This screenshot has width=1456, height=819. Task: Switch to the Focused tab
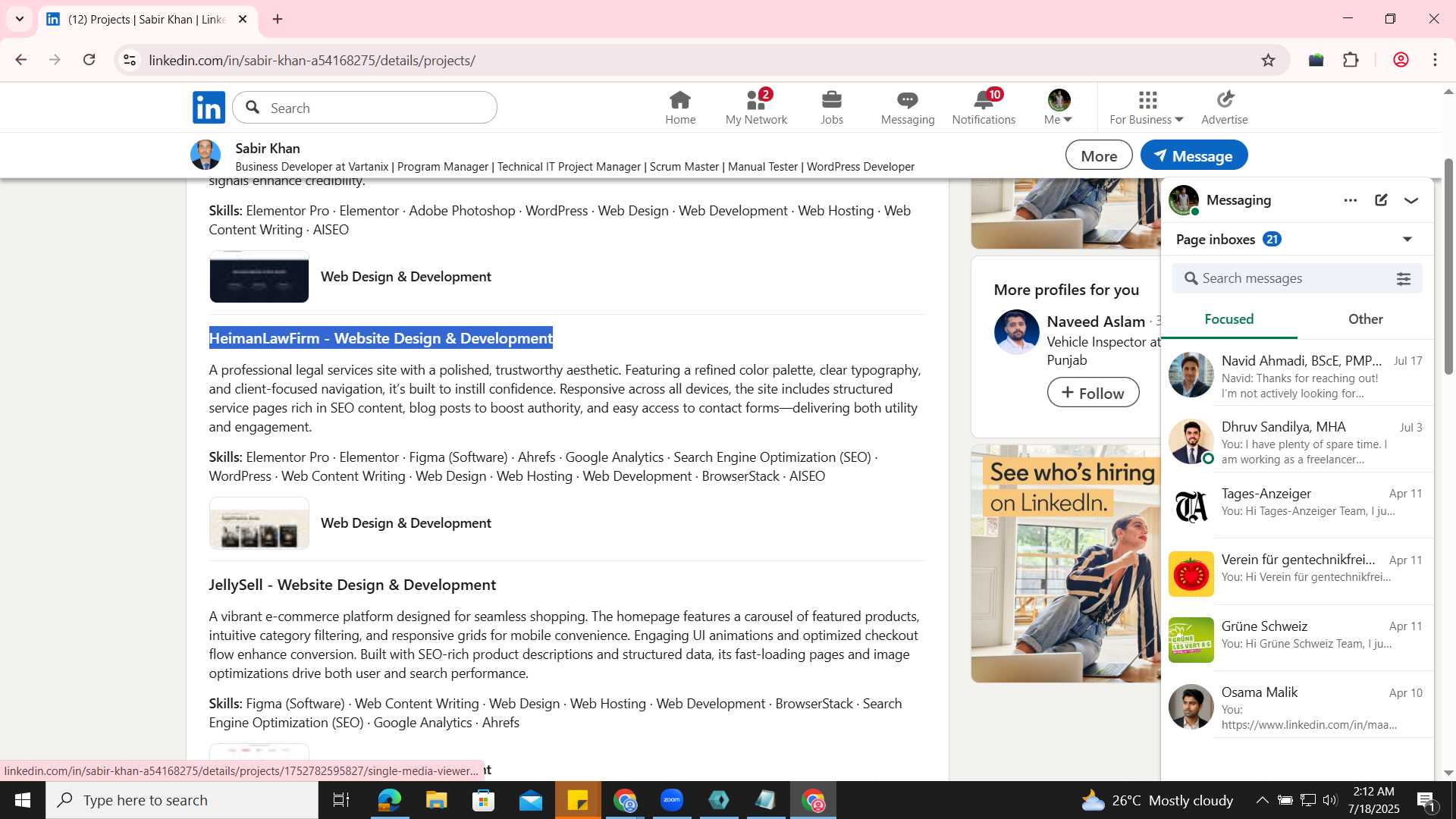(x=1228, y=319)
